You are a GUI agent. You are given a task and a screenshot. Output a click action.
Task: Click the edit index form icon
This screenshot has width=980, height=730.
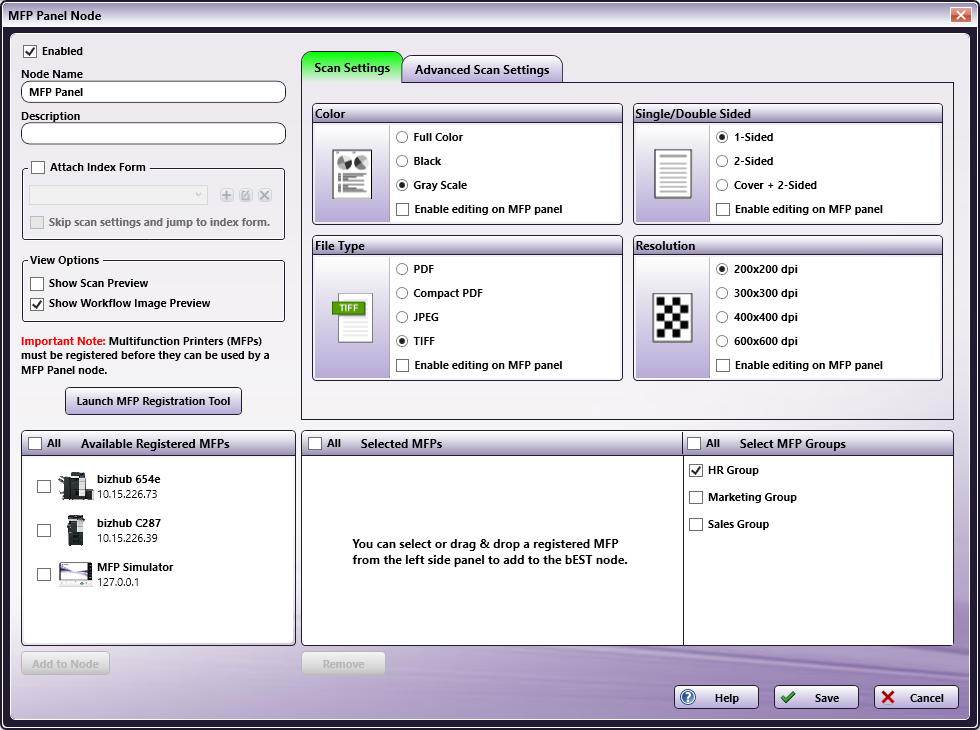[x=246, y=196]
